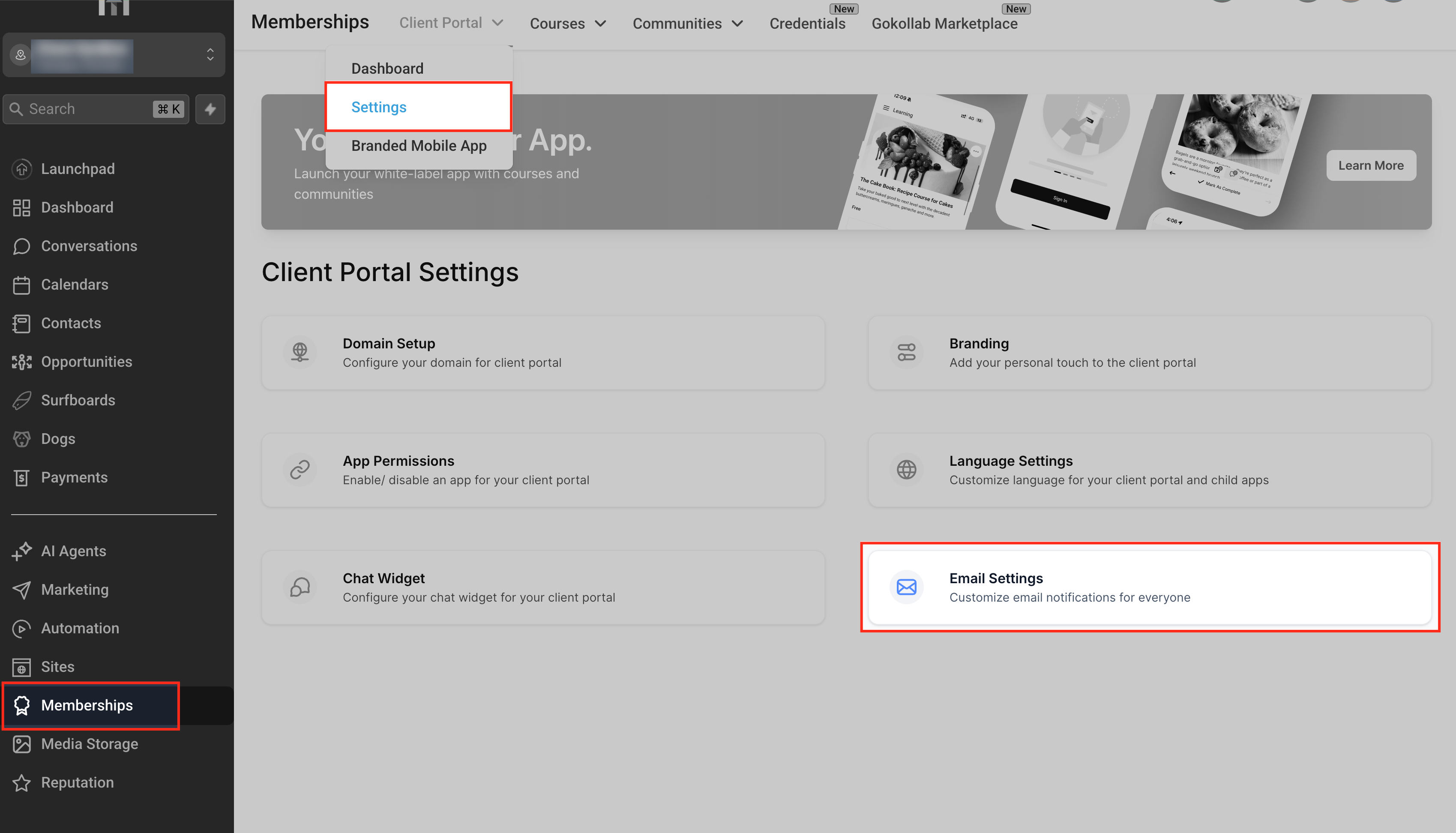This screenshot has height=833, width=1456.
Task: Open the Credentials tab
Action: (807, 24)
